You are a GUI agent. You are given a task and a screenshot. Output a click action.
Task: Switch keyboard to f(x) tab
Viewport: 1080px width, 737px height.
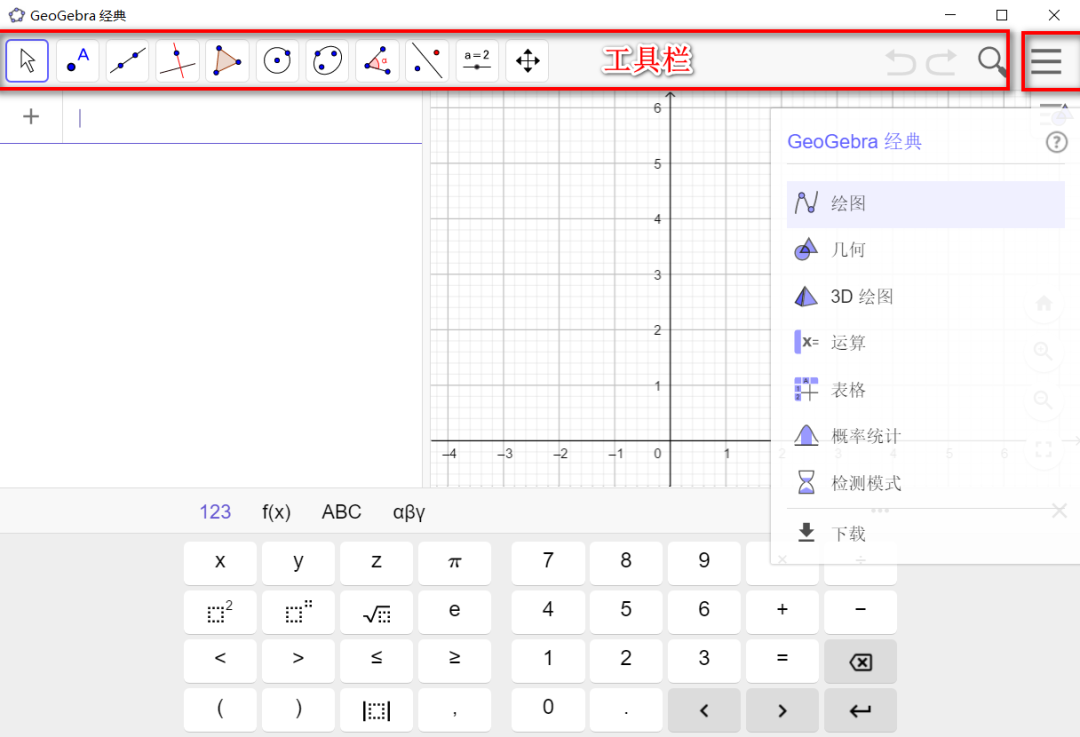276,512
